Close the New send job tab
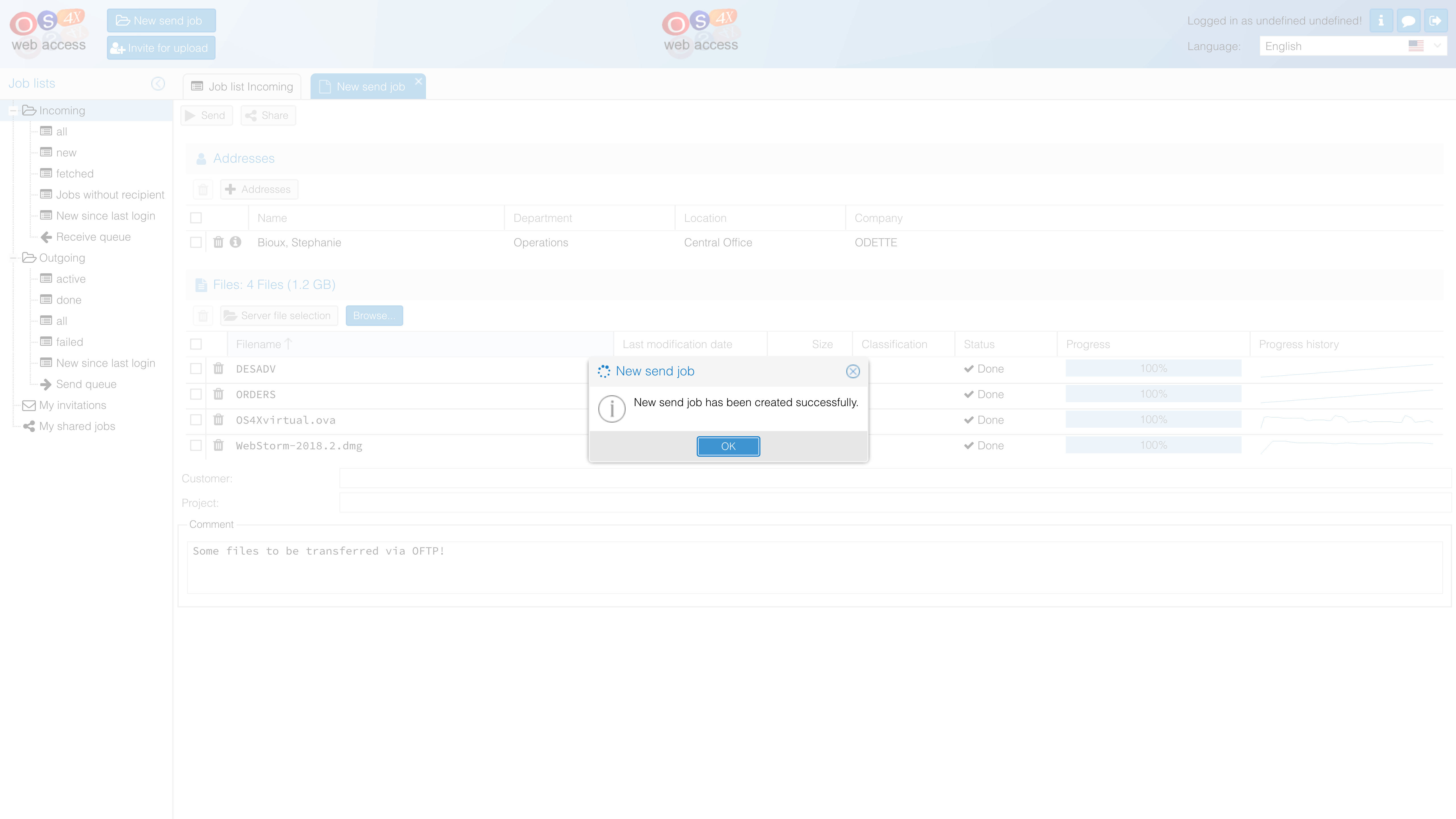Screen dimensions: 1456x819 click(x=418, y=81)
